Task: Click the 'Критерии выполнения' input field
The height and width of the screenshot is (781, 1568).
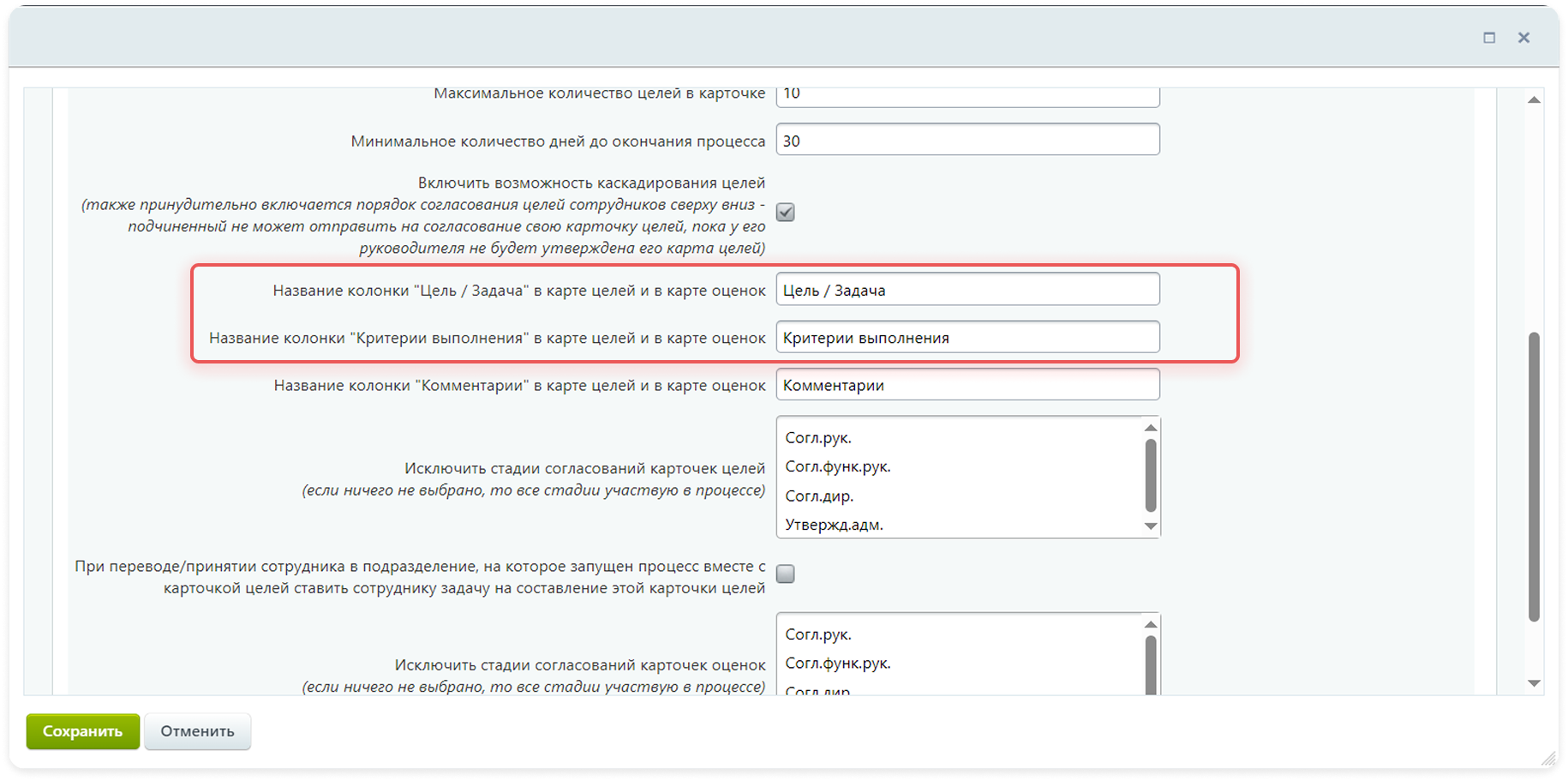Action: pyautogui.click(x=967, y=338)
